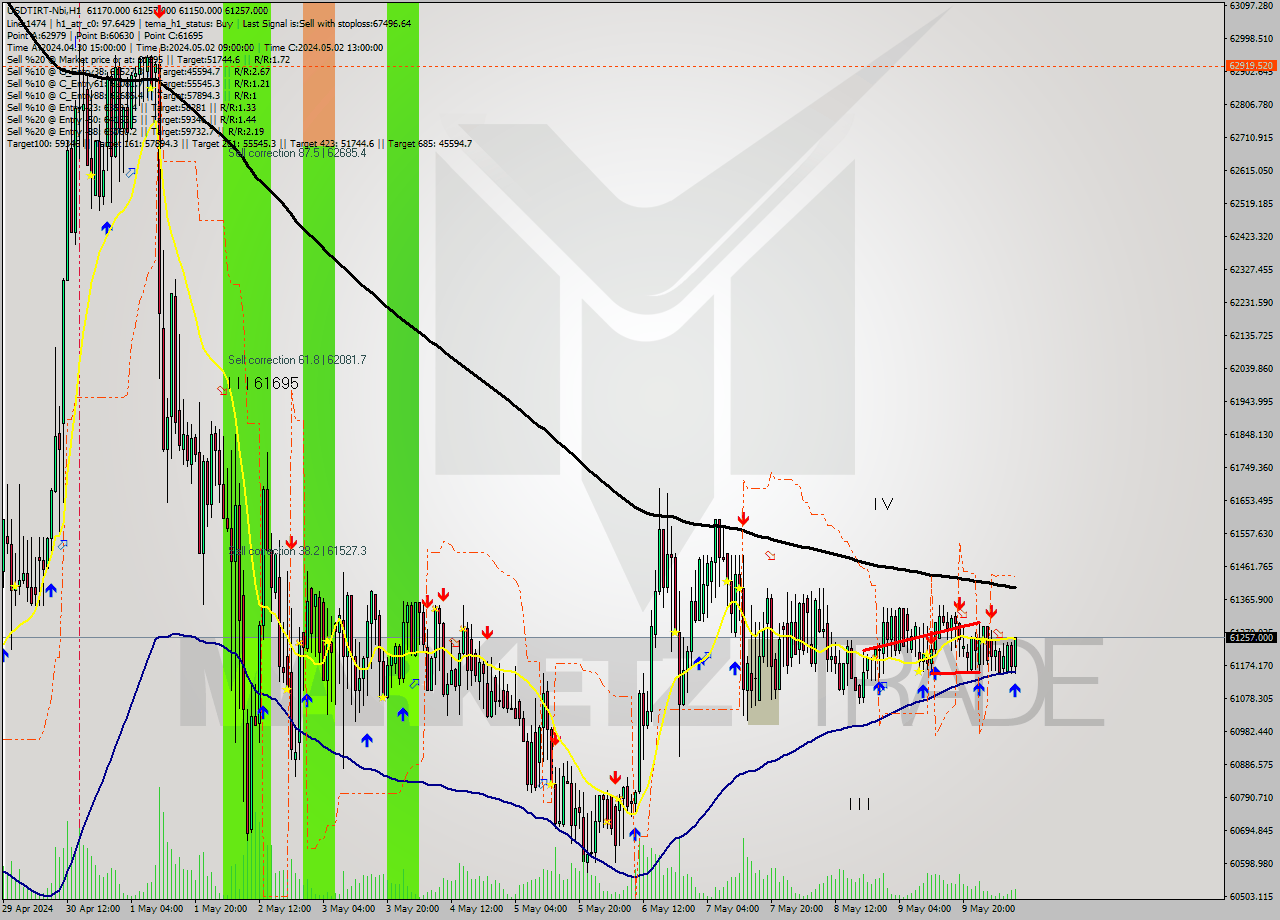Click the '3 May 20:00' time label
Image resolution: width=1280 pixels, height=920 pixels.
412,909
